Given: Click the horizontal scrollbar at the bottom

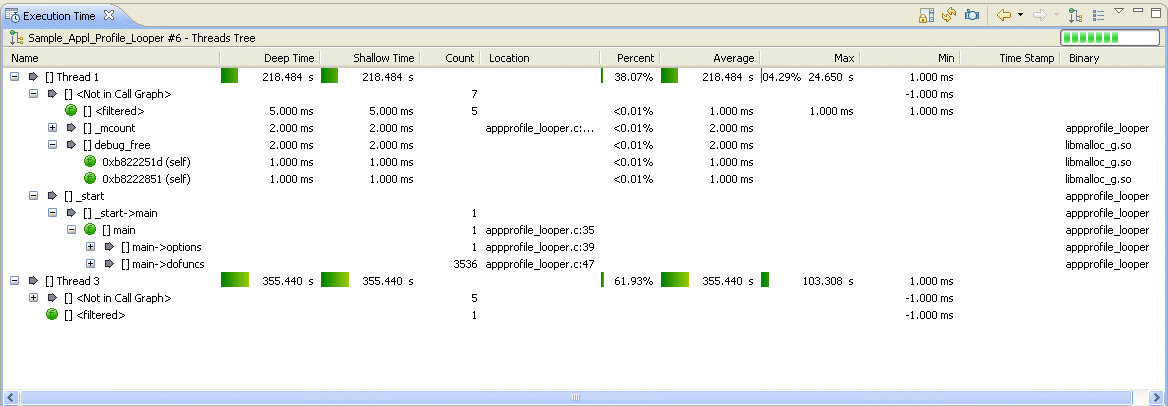Looking at the screenshot, I should pos(575,397).
